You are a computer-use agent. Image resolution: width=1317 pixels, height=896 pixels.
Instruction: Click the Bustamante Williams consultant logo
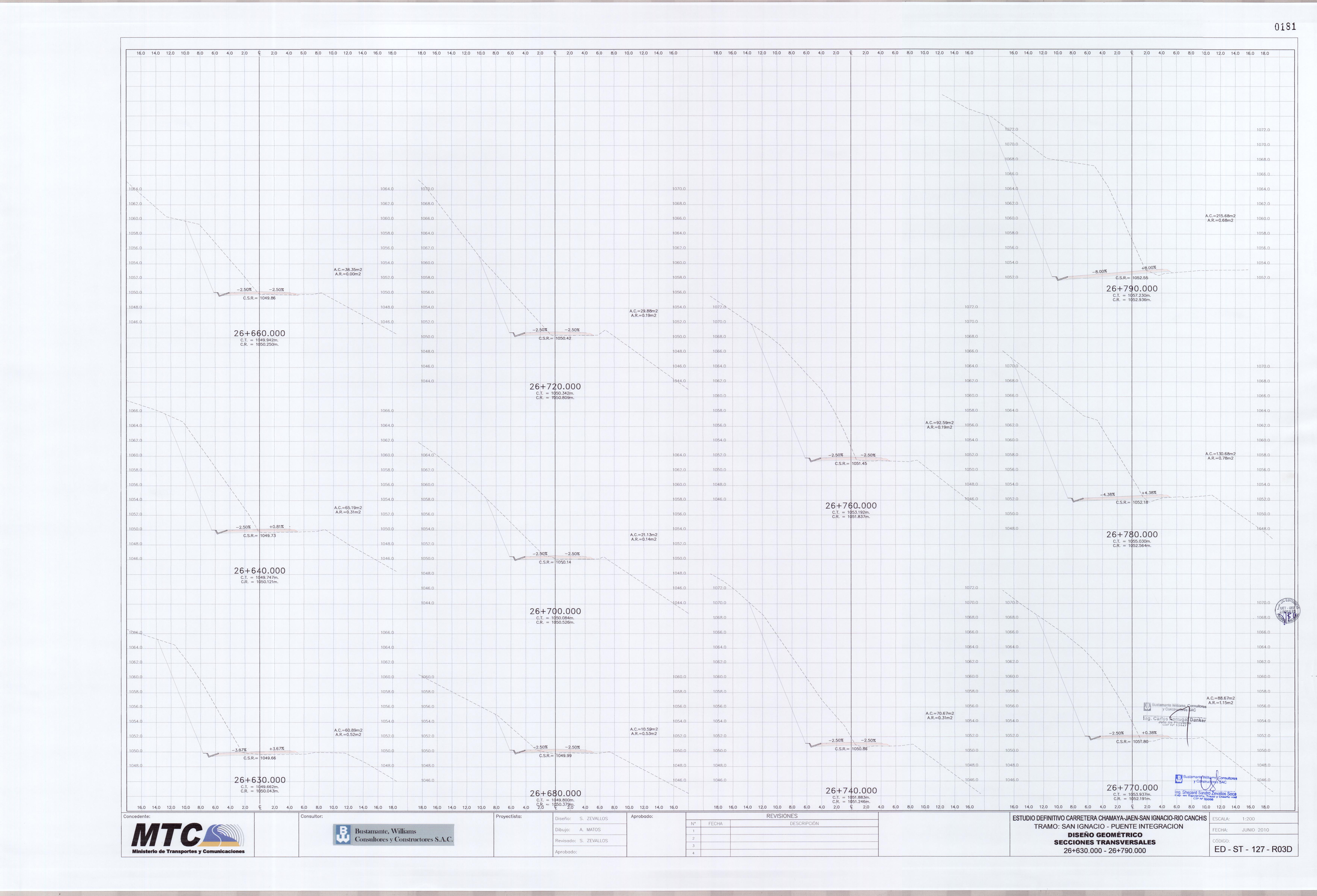point(393,835)
